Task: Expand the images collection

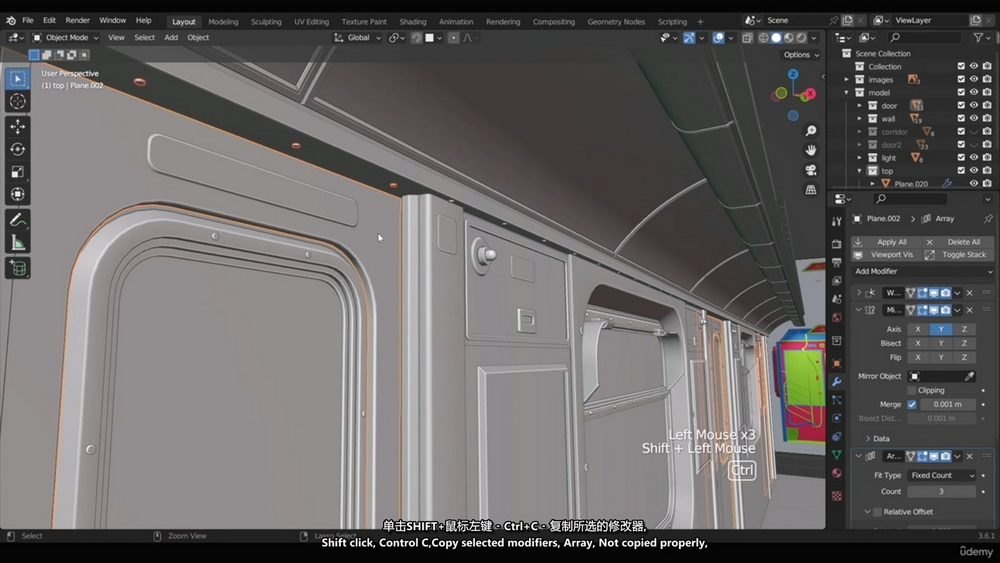Action: (847, 80)
